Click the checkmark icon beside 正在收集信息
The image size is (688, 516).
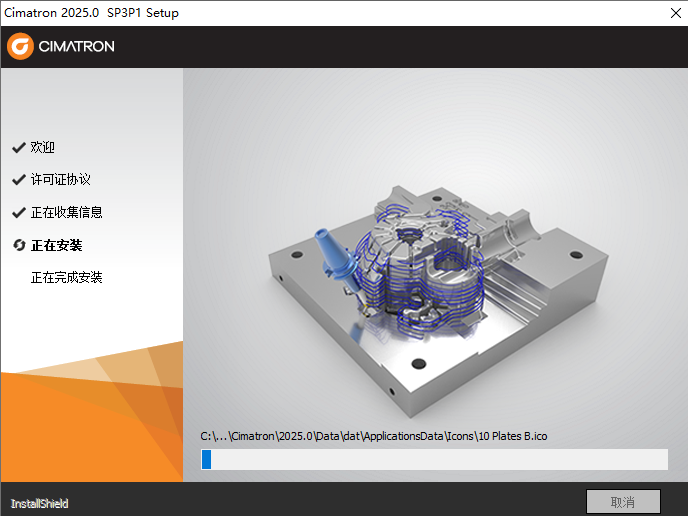18,213
